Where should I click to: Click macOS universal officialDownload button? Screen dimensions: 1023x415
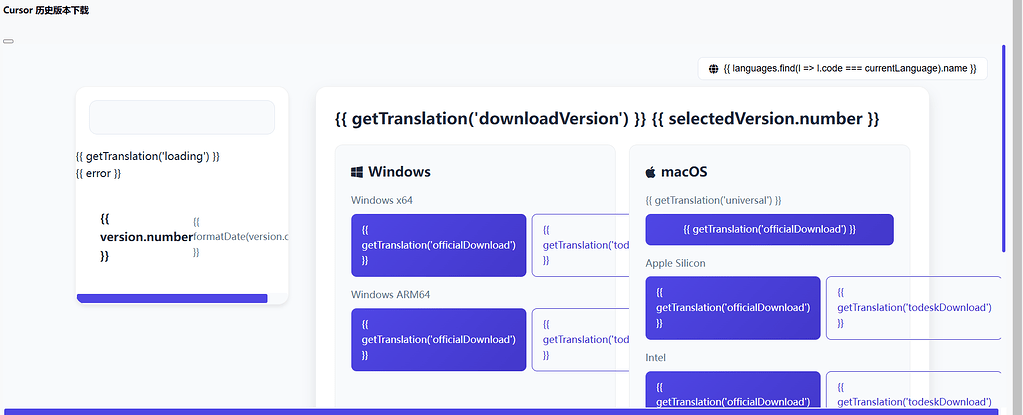(x=769, y=230)
